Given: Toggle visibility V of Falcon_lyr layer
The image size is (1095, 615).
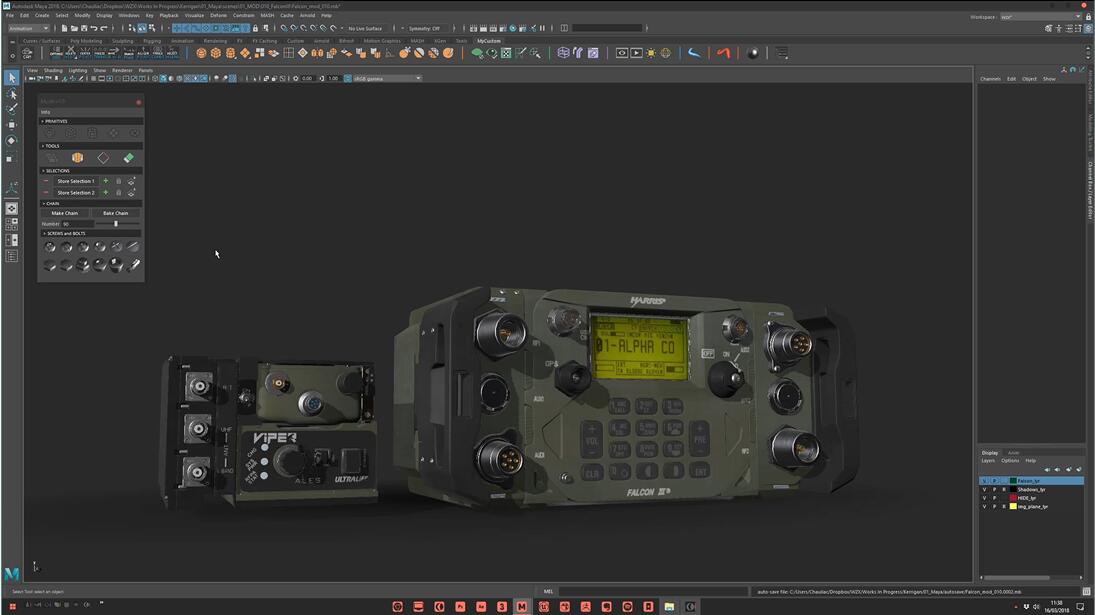Looking at the screenshot, I should (x=985, y=481).
